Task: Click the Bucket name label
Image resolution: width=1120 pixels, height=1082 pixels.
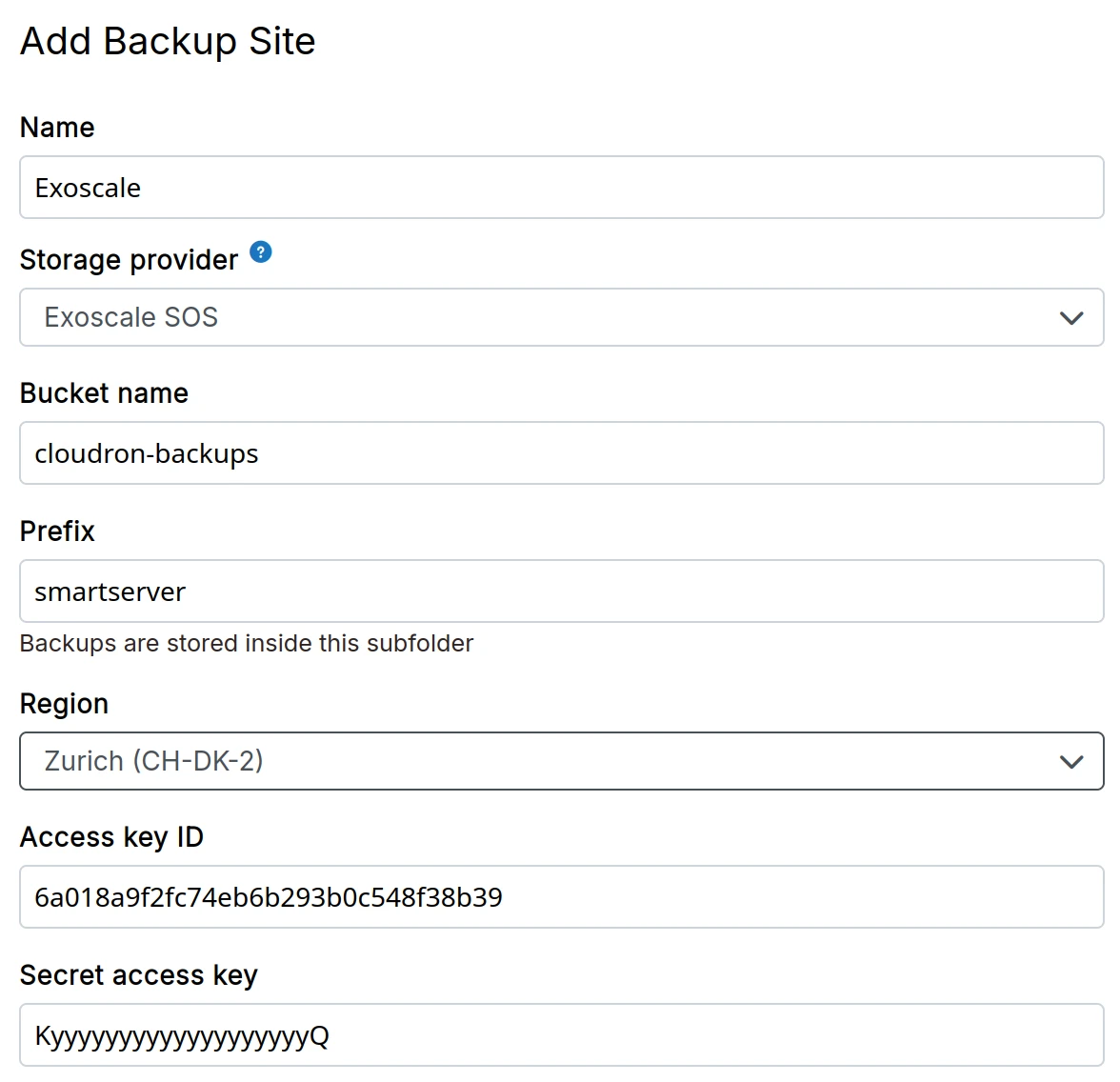Action: 104,393
